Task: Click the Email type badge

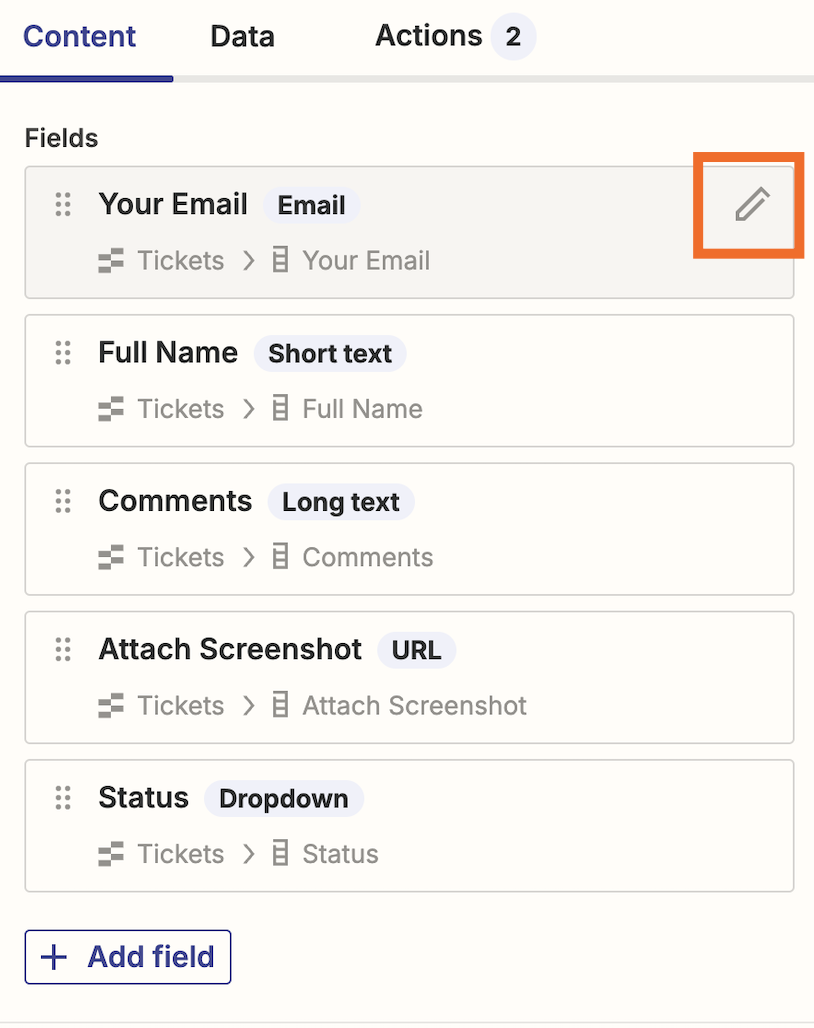Action: (311, 205)
